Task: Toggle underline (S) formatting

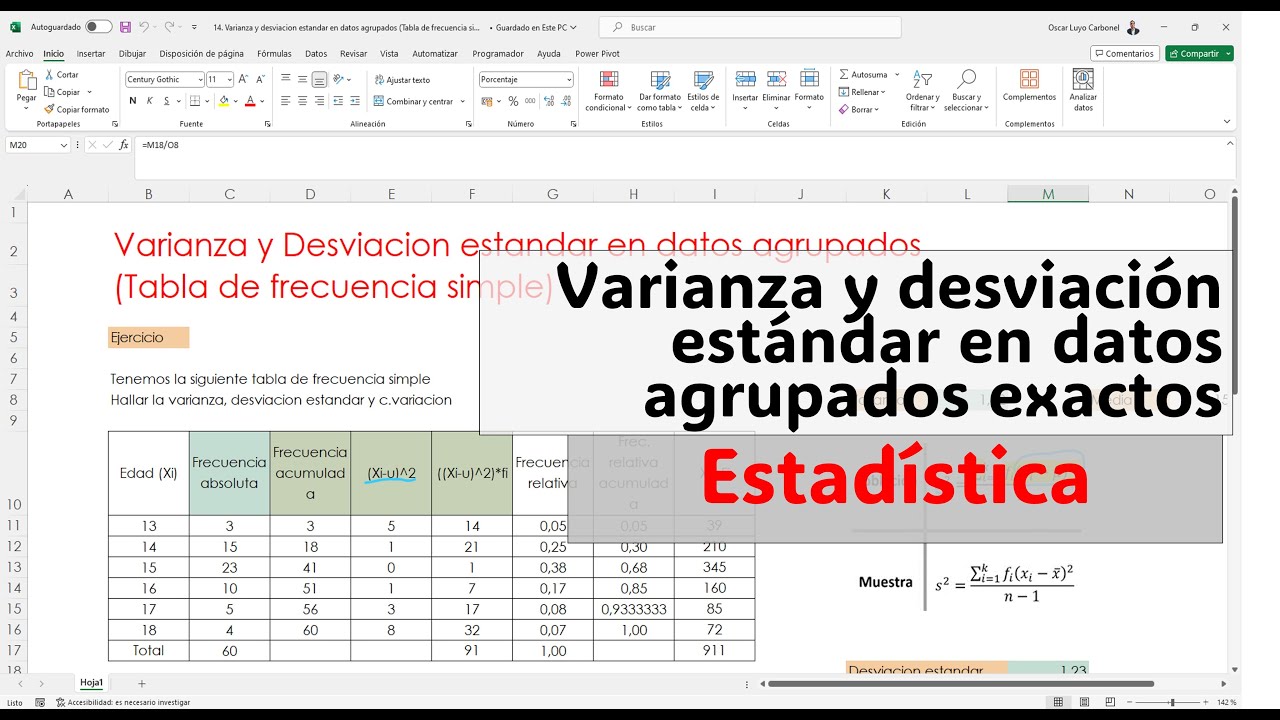Action: pos(167,101)
